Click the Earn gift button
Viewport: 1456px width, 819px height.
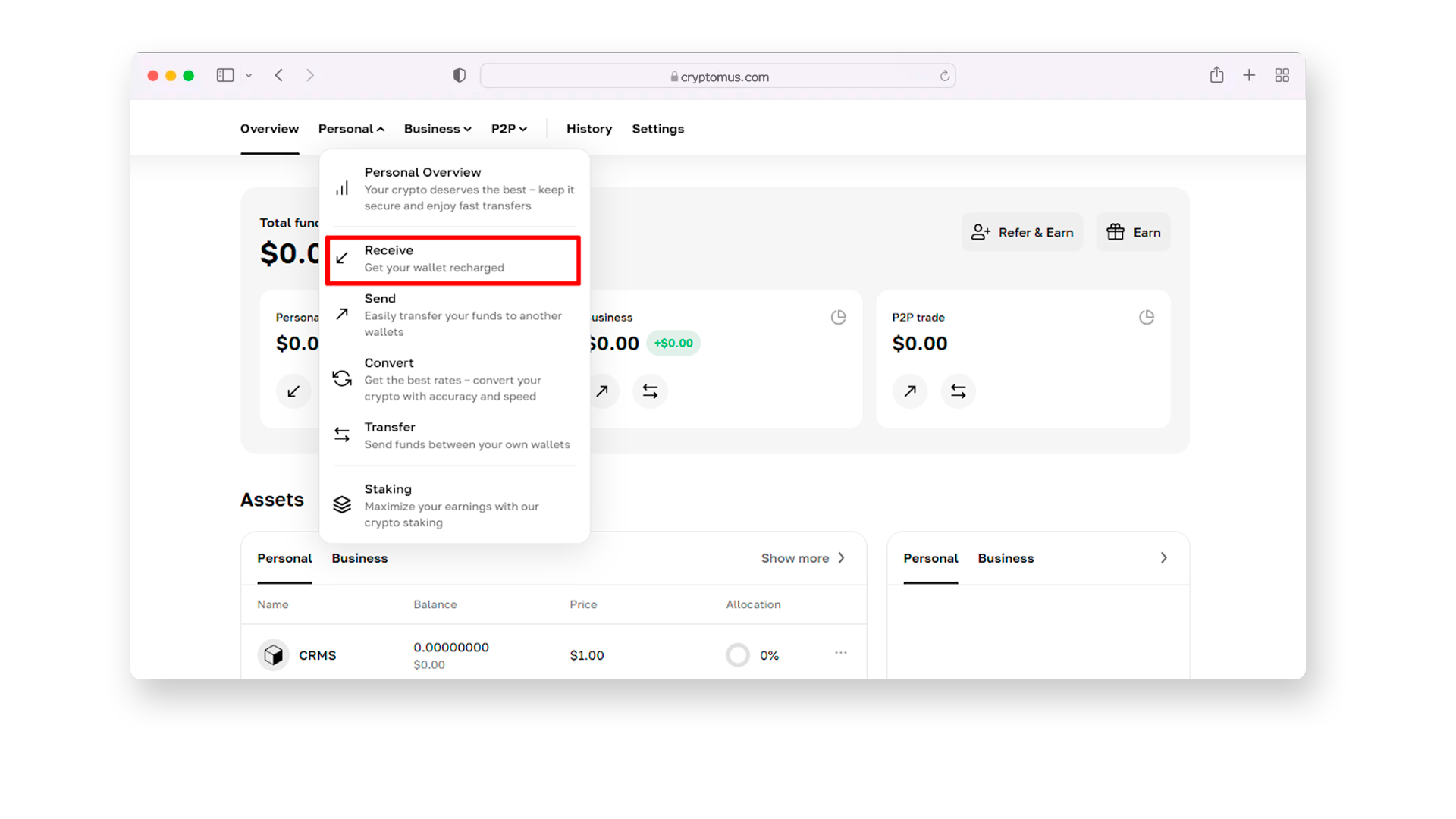pos(1133,232)
